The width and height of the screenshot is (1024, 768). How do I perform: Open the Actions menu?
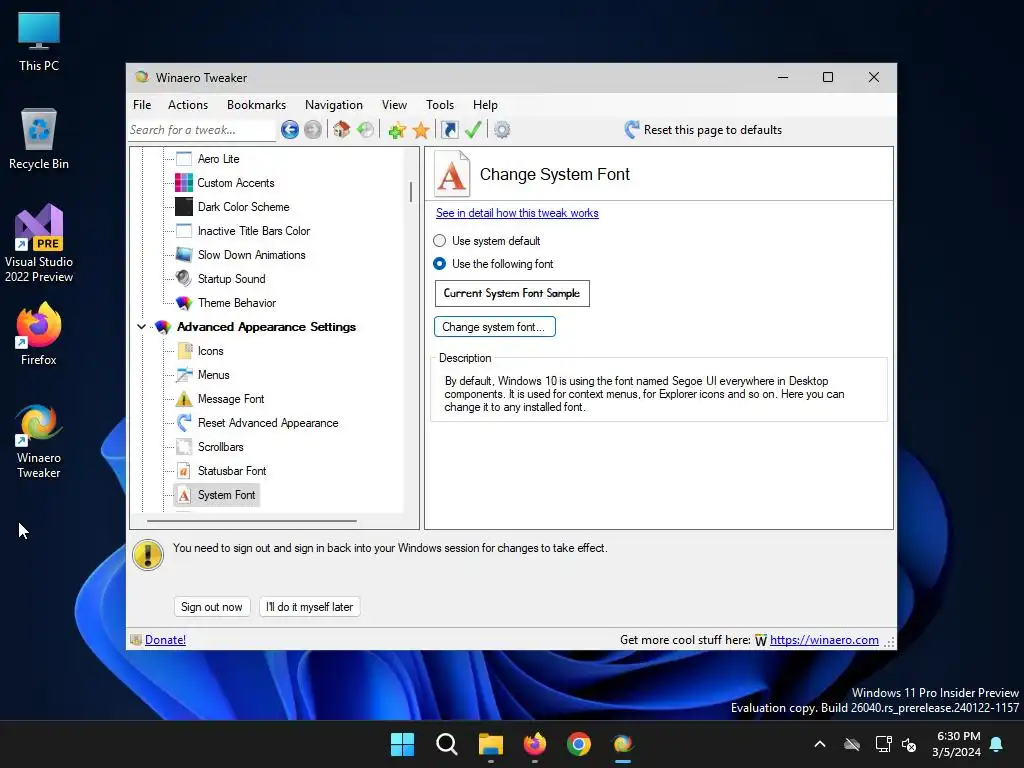click(188, 104)
